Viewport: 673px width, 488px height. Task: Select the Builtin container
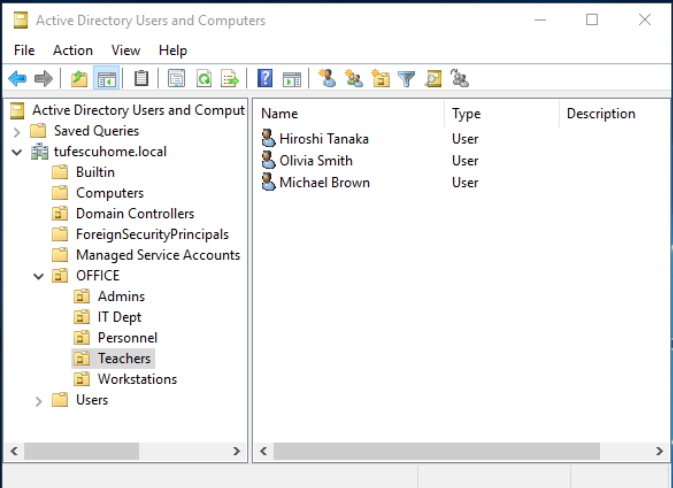click(x=95, y=172)
